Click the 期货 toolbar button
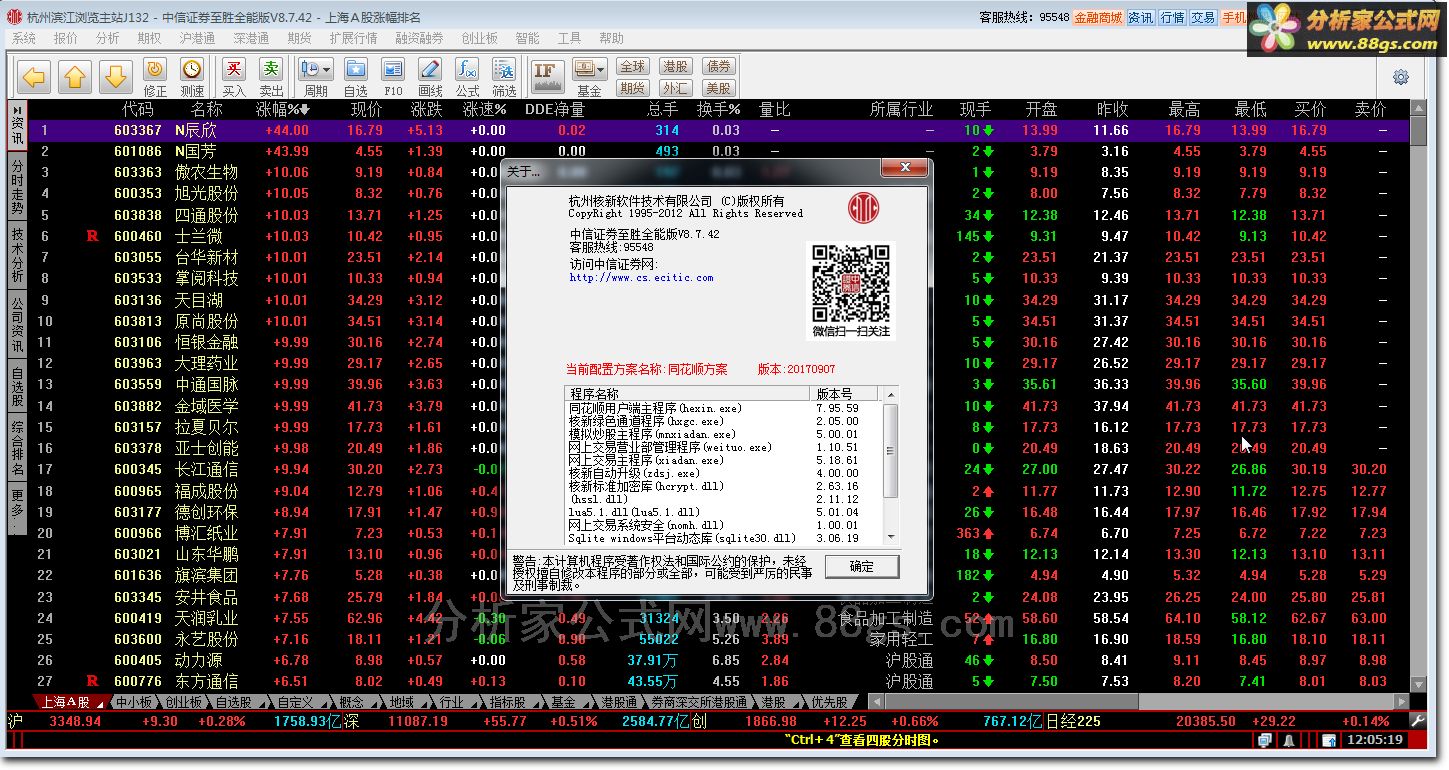This screenshot has height=770, width=1449. point(632,88)
